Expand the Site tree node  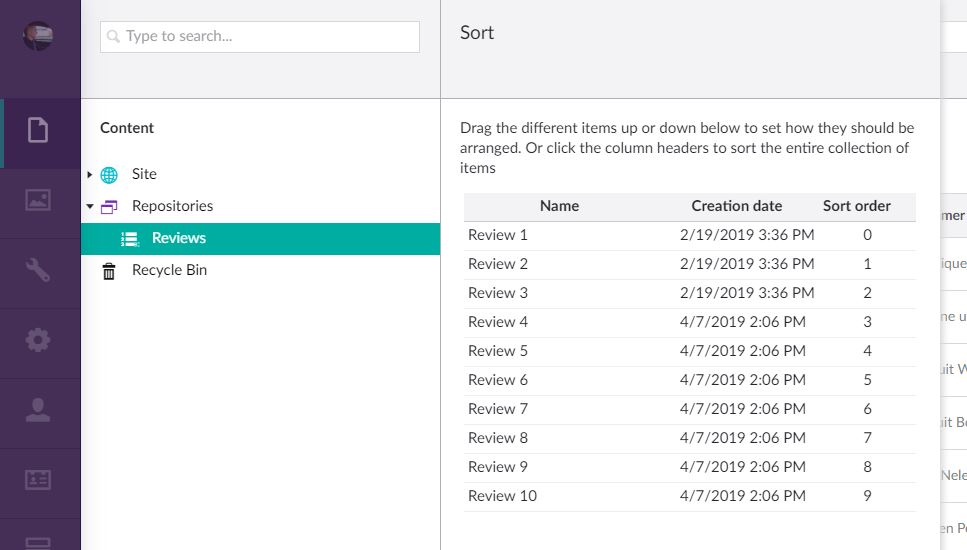pyautogui.click(x=89, y=174)
